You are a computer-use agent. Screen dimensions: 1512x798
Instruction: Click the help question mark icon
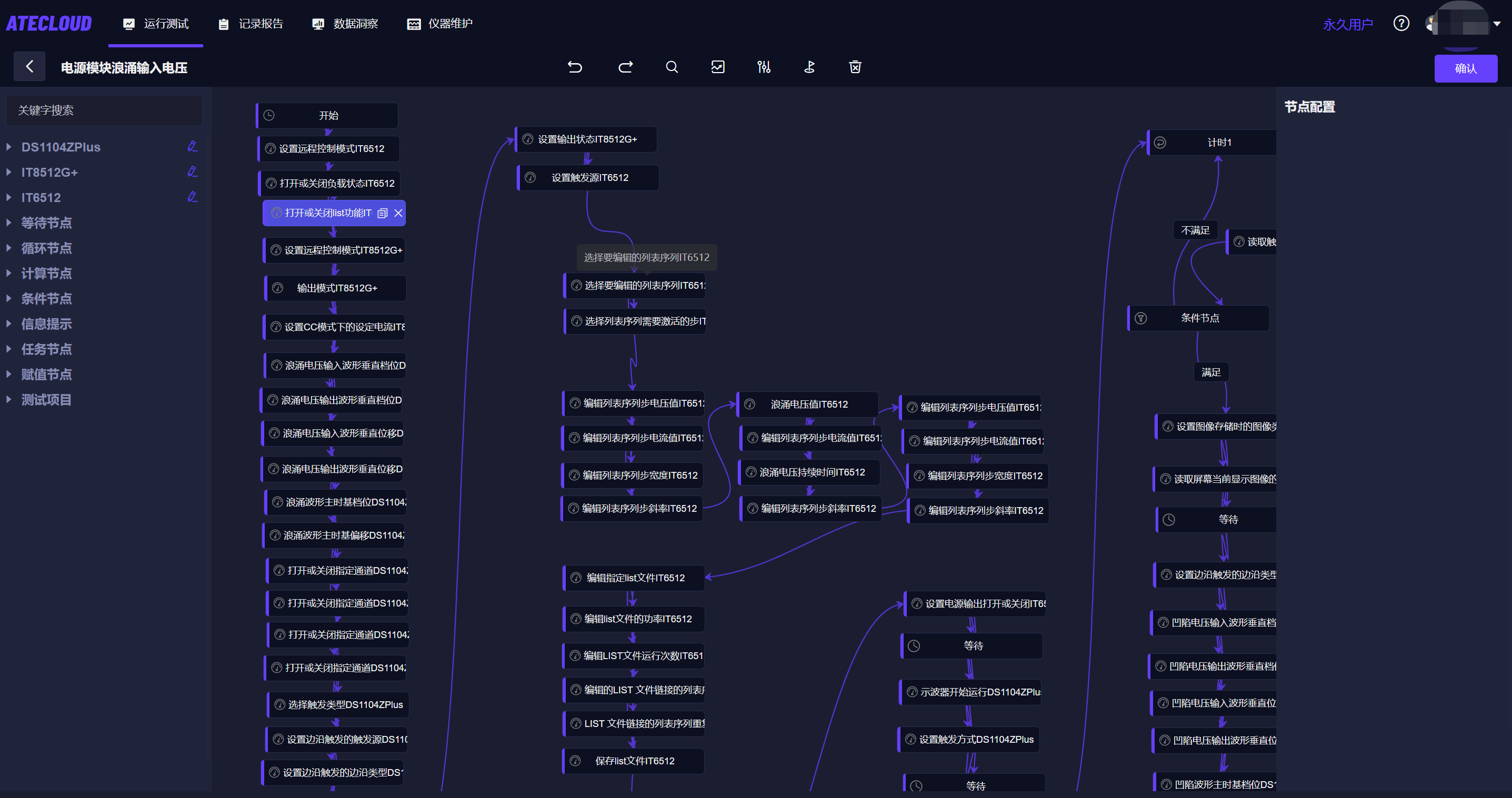[1401, 24]
